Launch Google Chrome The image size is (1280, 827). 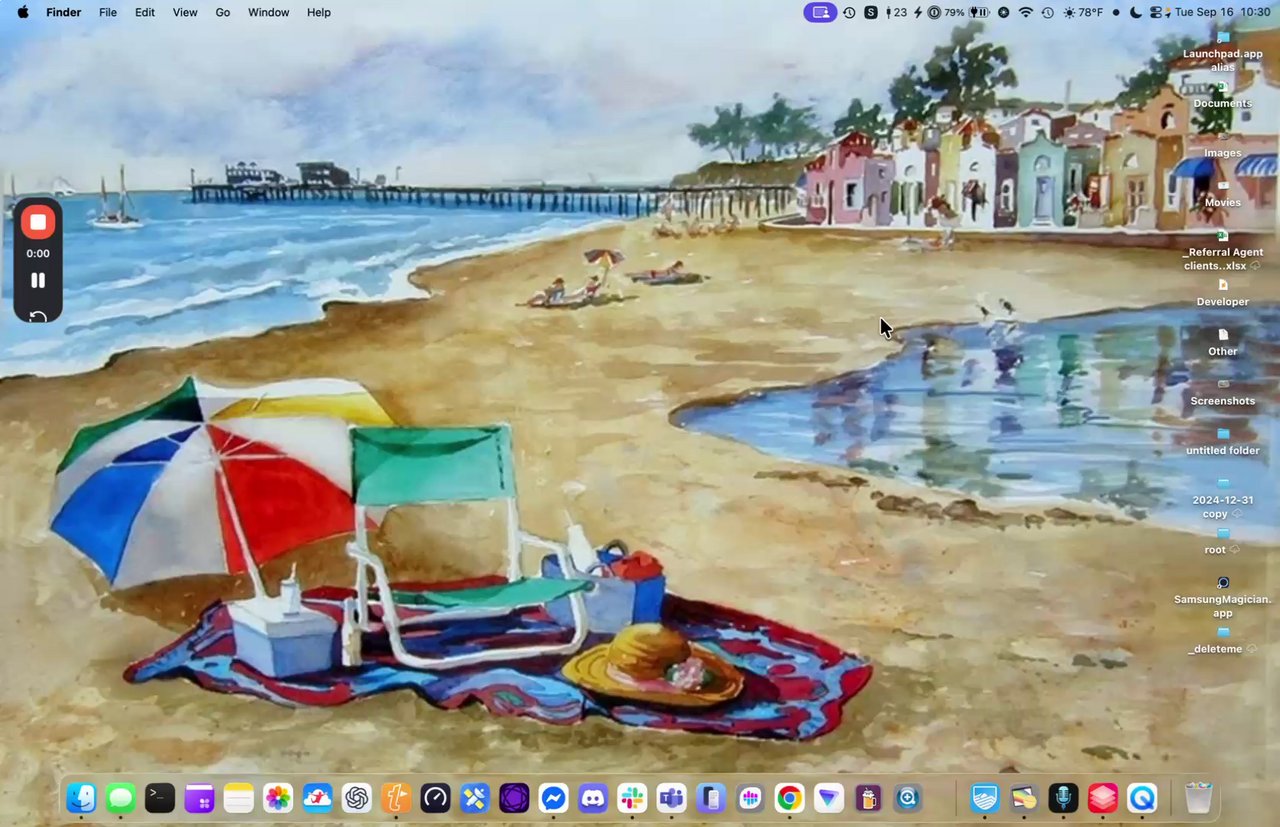789,798
